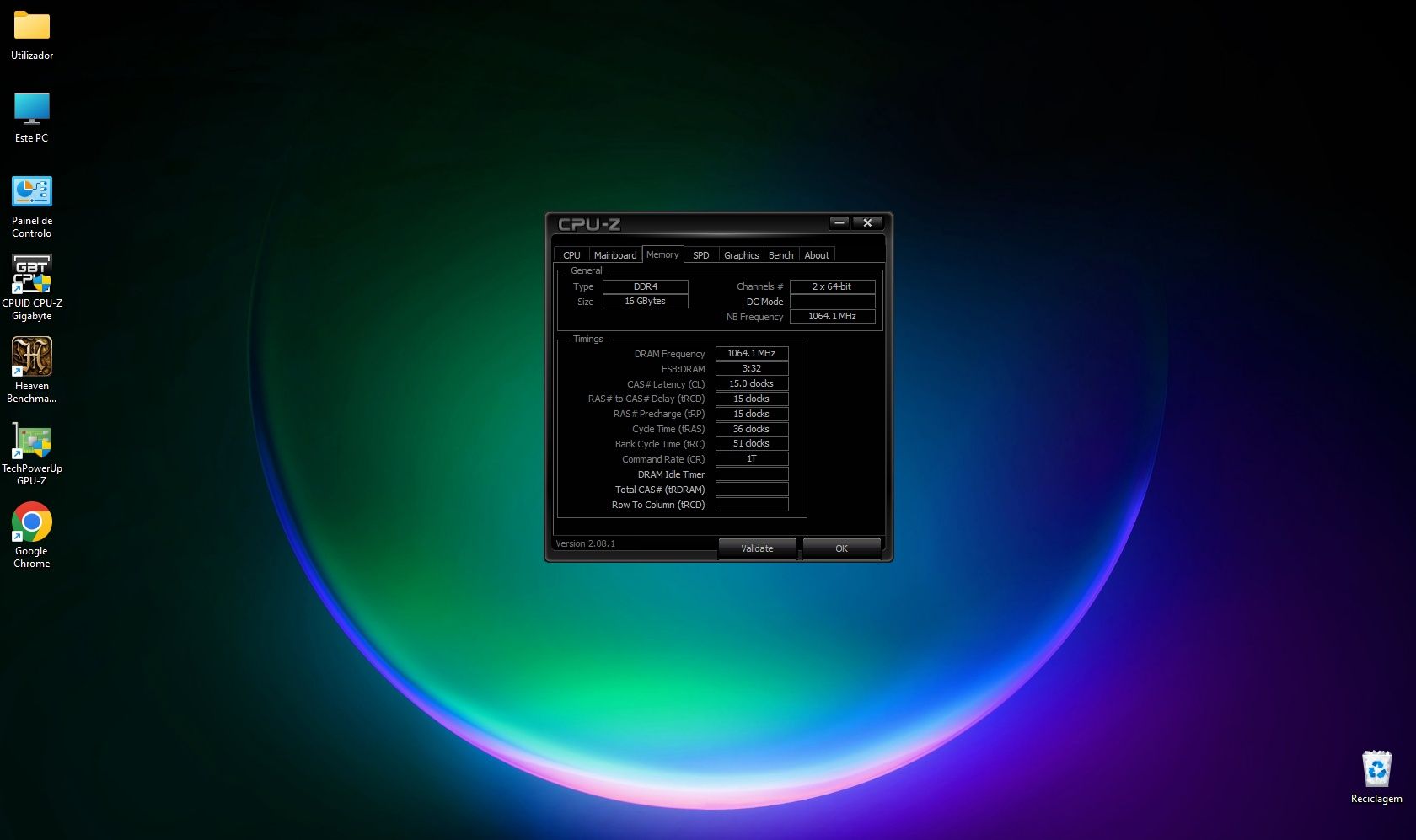Click the NB Frequency label
The width and height of the screenshot is (1416, 840).
[x=755, y=317]
